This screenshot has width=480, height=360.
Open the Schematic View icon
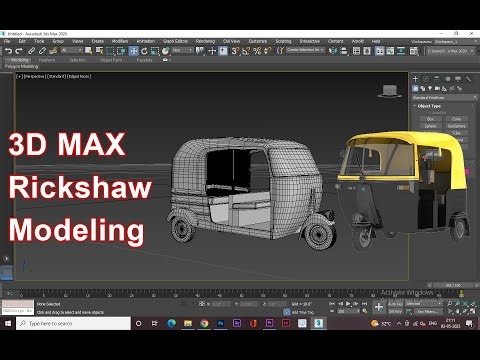tap(401, 51)
